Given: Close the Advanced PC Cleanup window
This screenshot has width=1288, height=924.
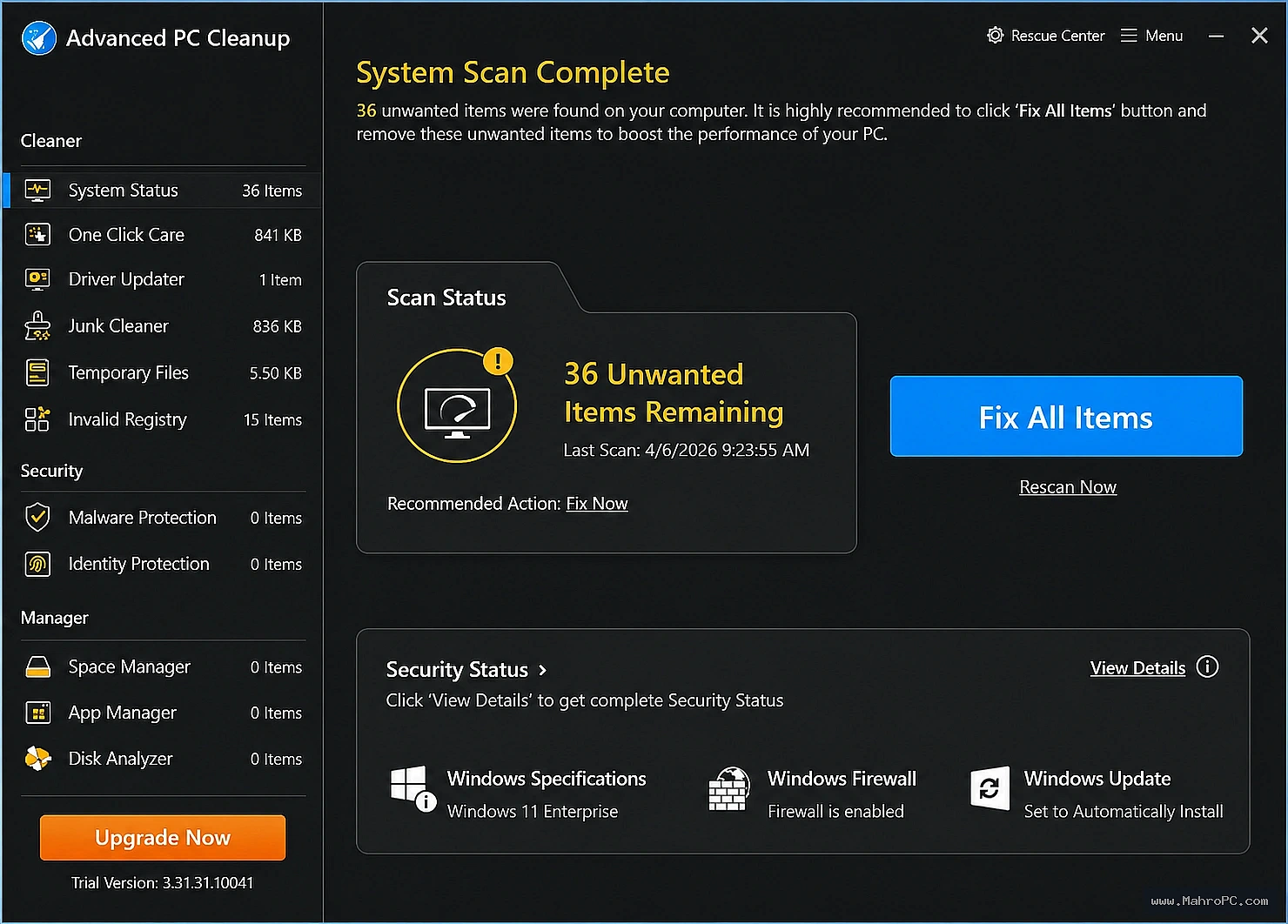Looking at the screenshot, I should 1259,36.
